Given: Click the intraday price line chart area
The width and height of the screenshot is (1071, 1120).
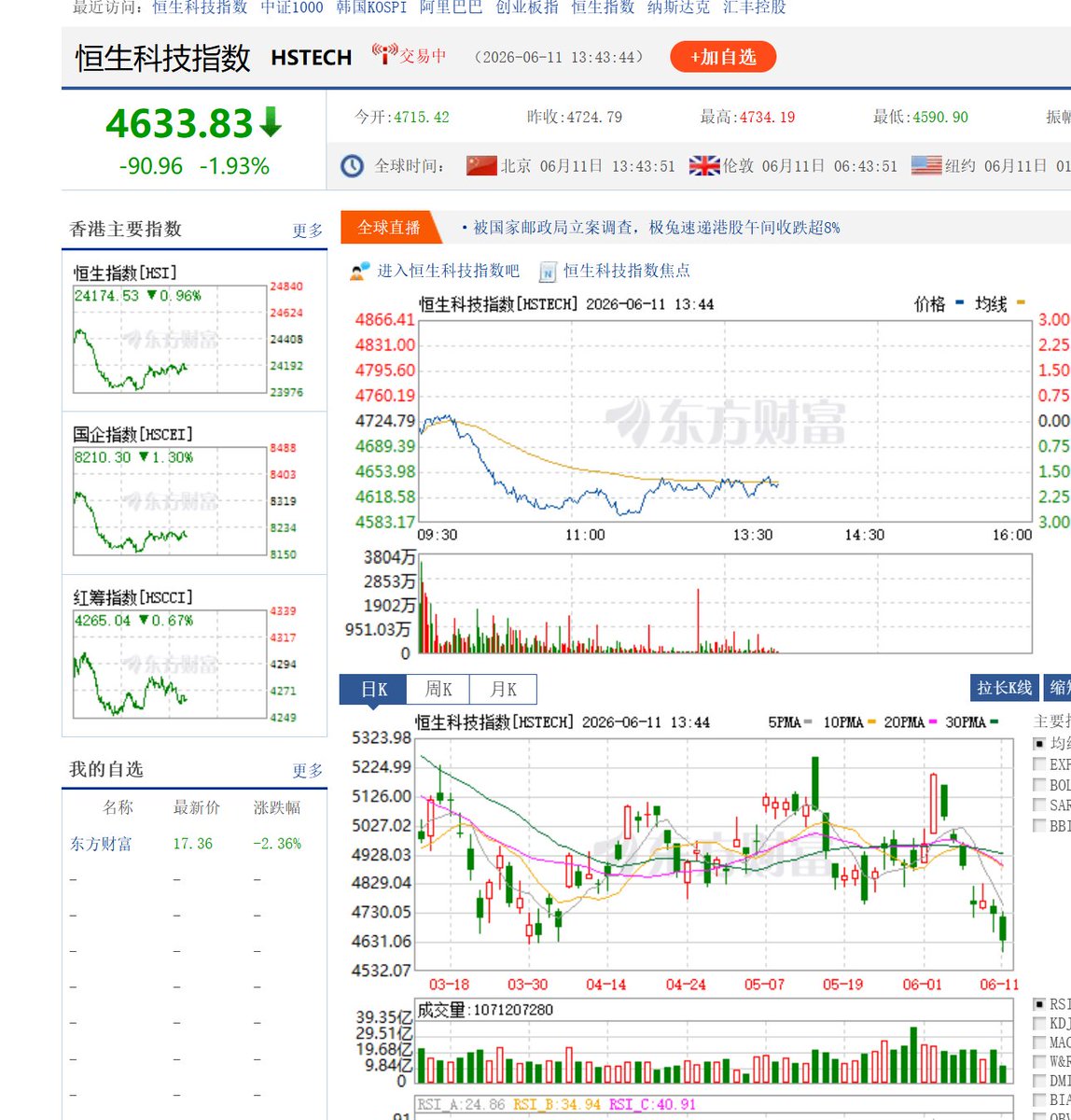Looking at the screenshot, I should (x=726, y=421).
